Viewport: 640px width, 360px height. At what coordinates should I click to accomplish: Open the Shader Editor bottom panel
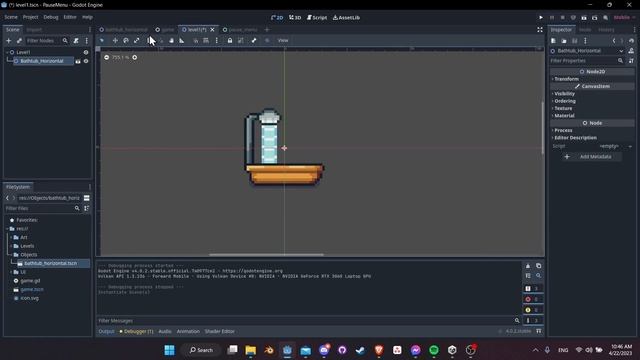click(x=220, y=331)
